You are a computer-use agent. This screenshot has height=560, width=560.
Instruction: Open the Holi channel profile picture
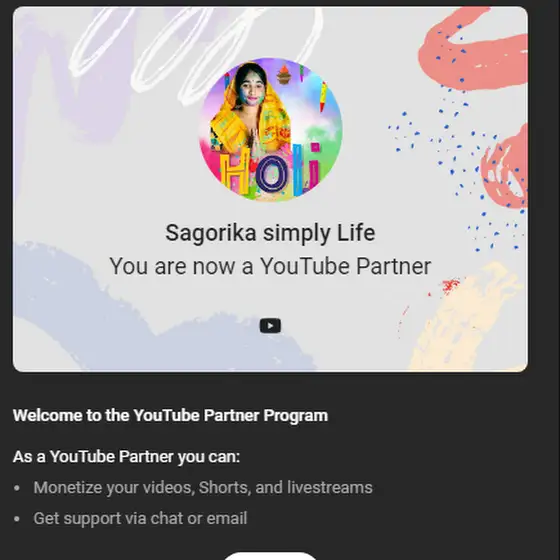[x=270, y=129]
